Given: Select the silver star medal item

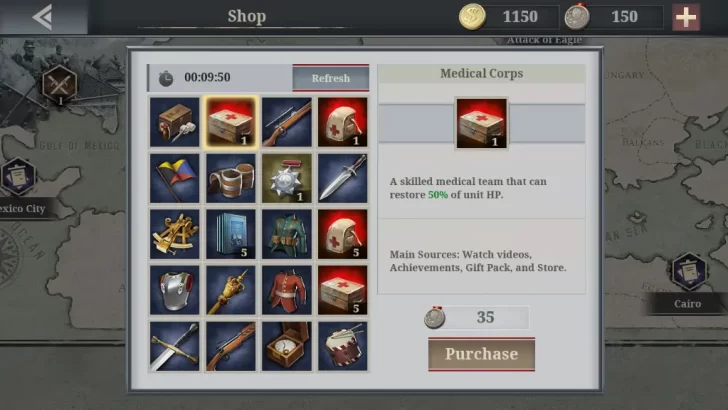Looking at the screenshot, I should coord(286,178).
